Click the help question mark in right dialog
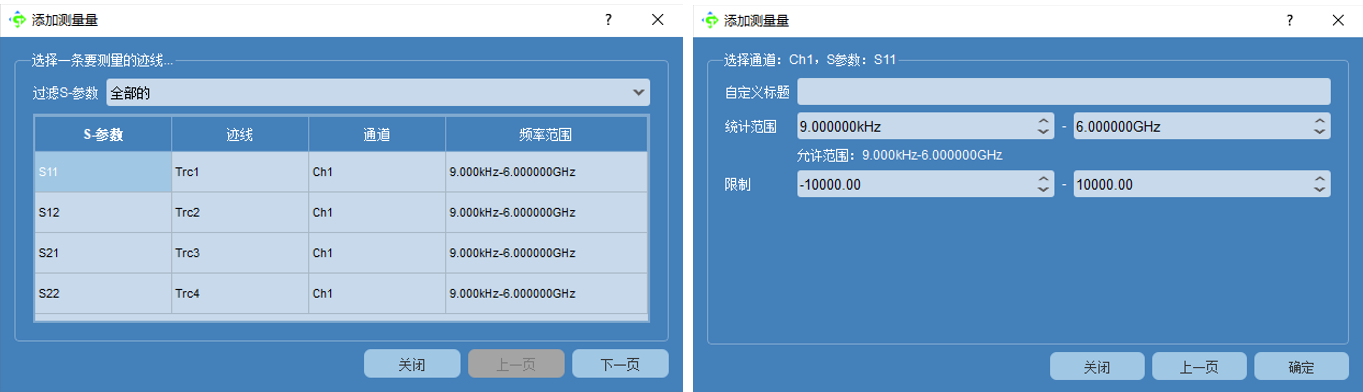 1290,19
